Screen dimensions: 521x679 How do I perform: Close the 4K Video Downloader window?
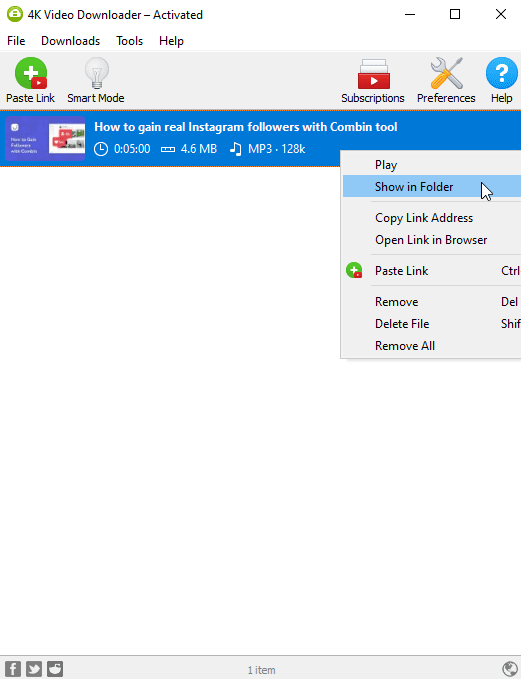point(501,14)
